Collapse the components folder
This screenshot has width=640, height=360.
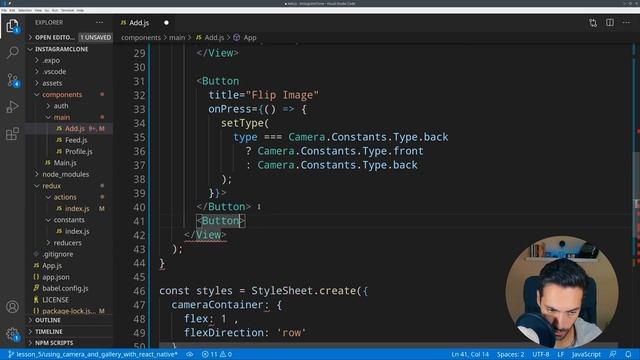(x=70, y=94)
